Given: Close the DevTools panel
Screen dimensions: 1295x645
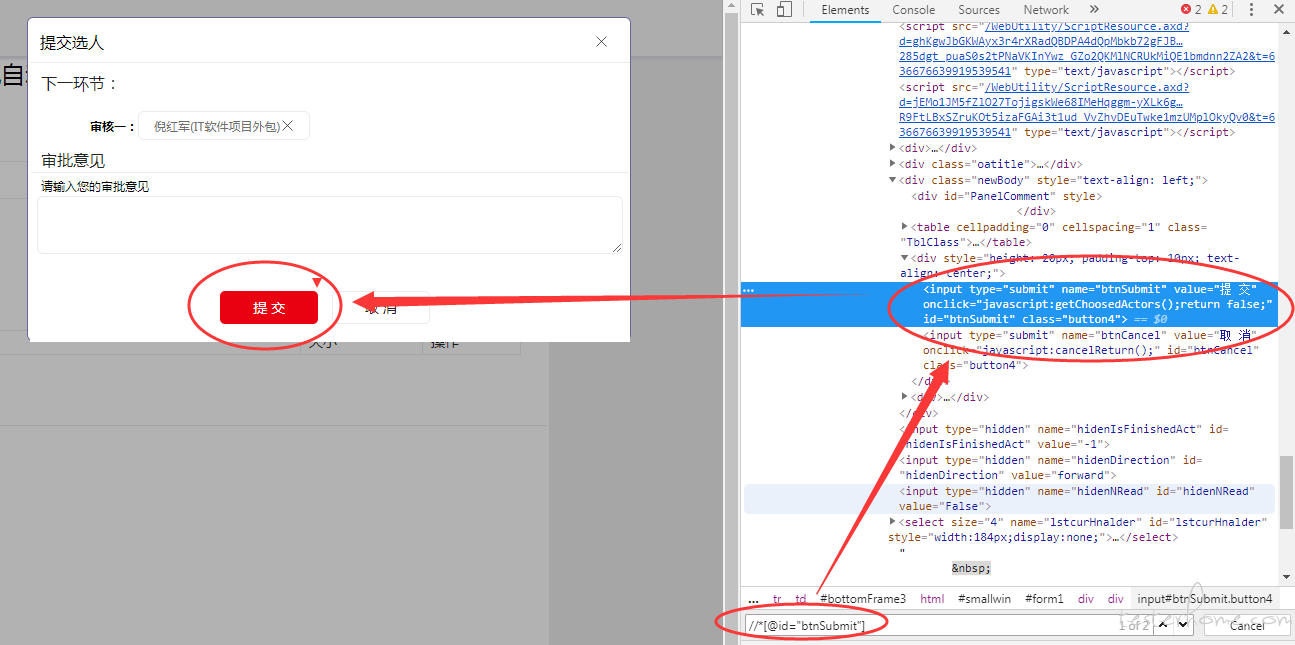Looking at the screenshot, I should (x=1279, y=10).
